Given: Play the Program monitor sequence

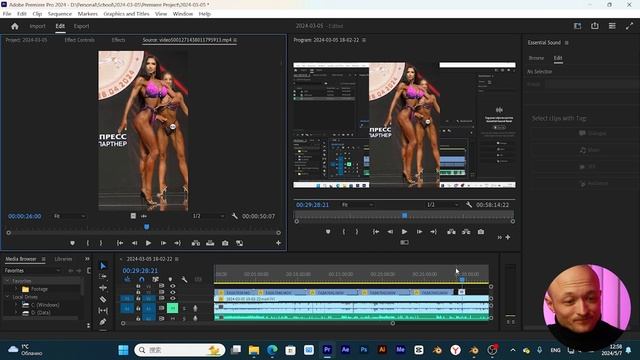Looking at the screenshot, I should coord(404,231).
